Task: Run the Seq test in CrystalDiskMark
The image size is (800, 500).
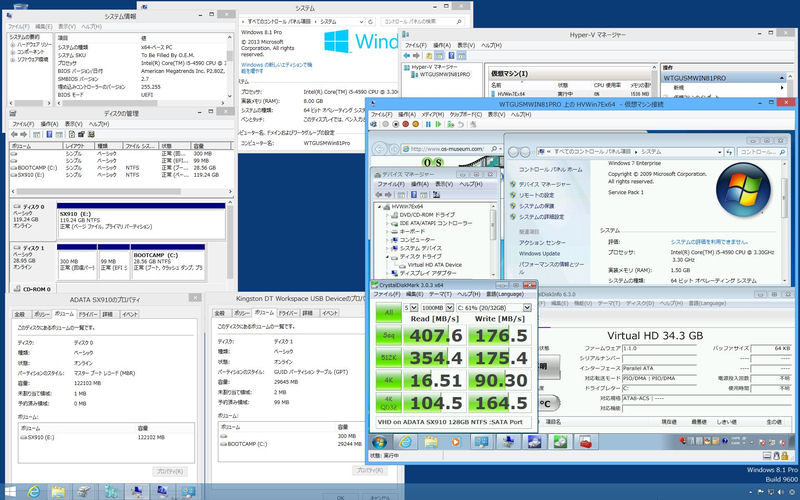Action: (x=388, y=335)
